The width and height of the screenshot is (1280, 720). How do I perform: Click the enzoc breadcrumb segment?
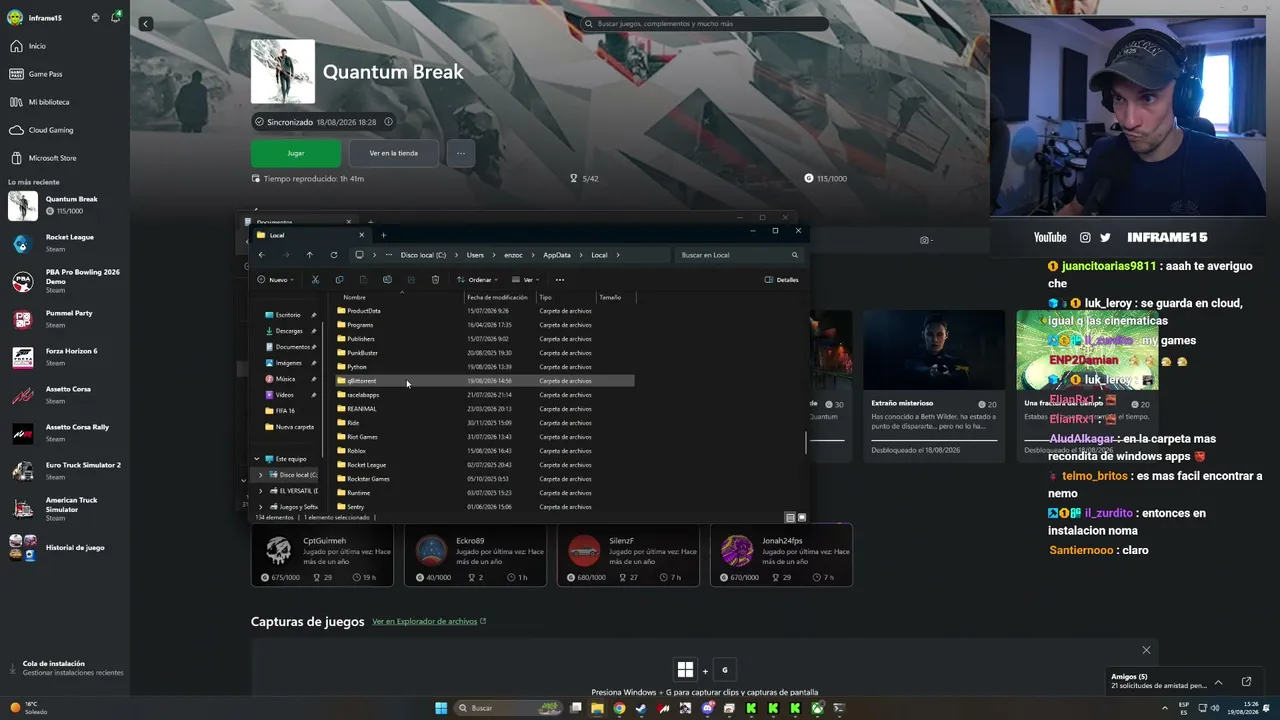pos(514,255)
